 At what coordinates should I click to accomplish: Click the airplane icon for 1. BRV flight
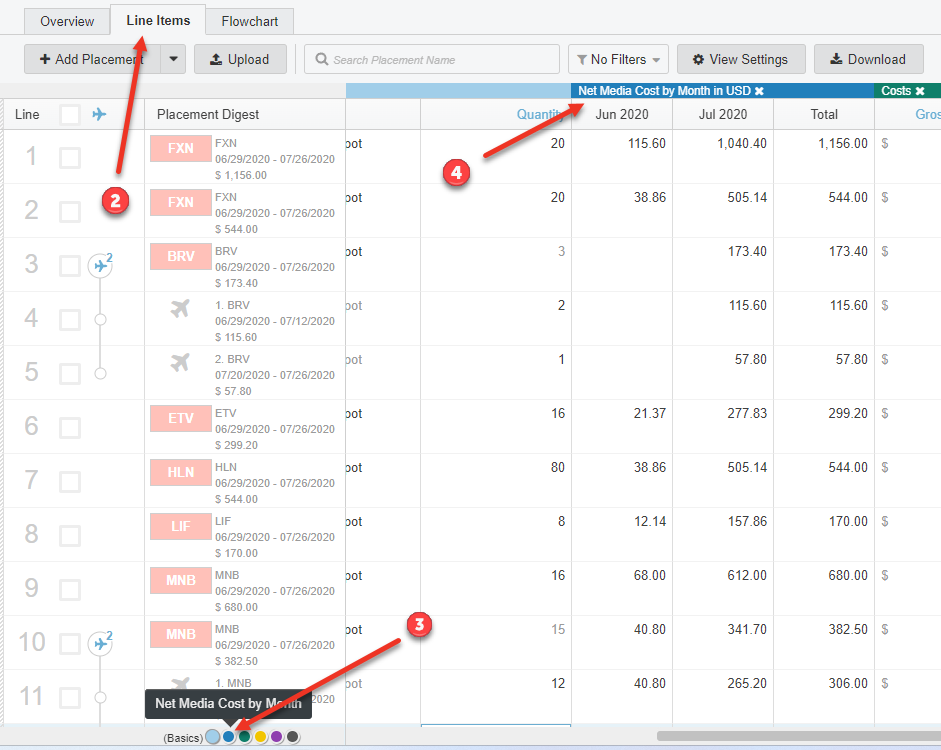(180, 309)
